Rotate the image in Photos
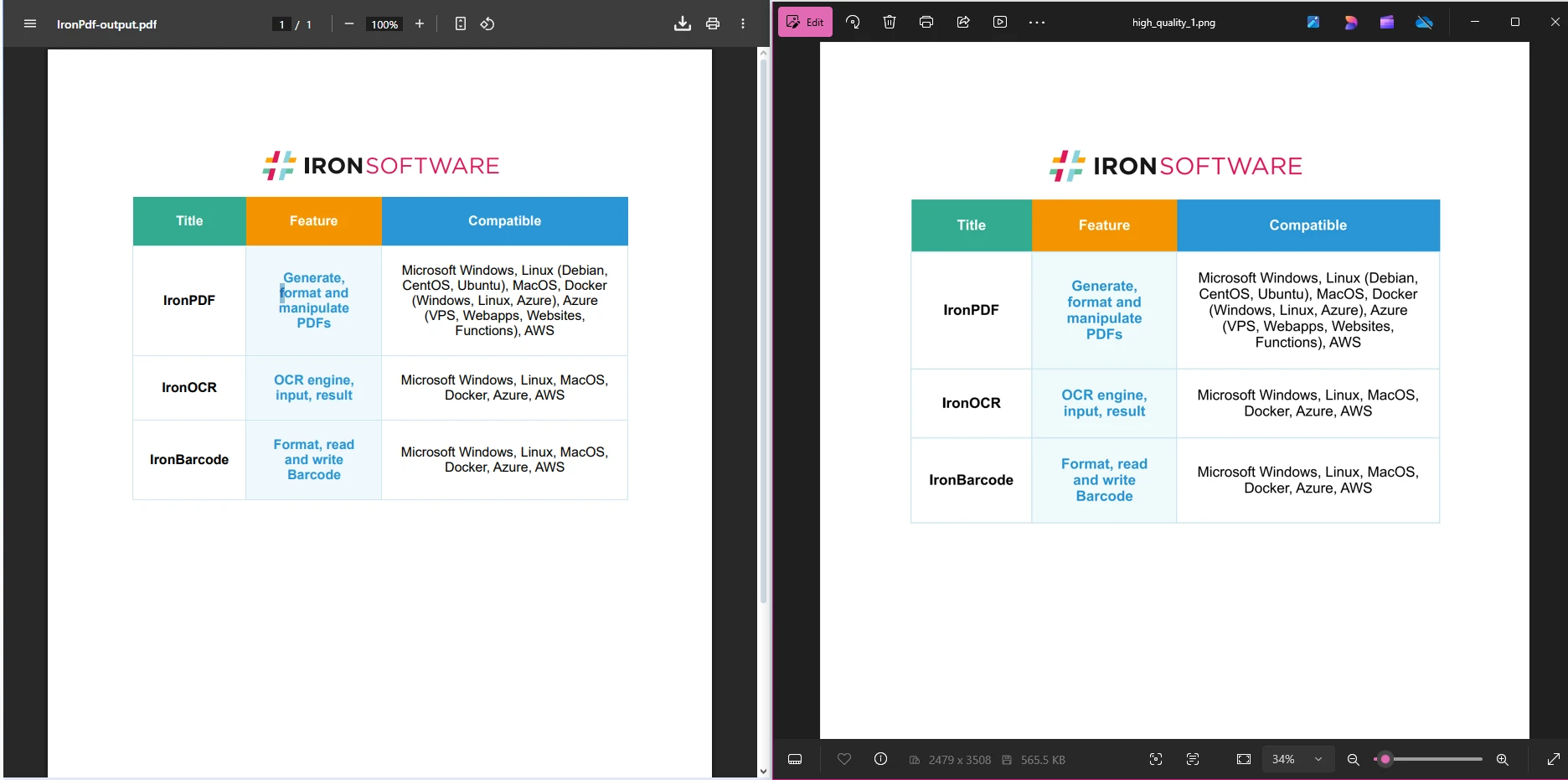The width and height of the screenshot is (1568, 780). click(853, 23)
